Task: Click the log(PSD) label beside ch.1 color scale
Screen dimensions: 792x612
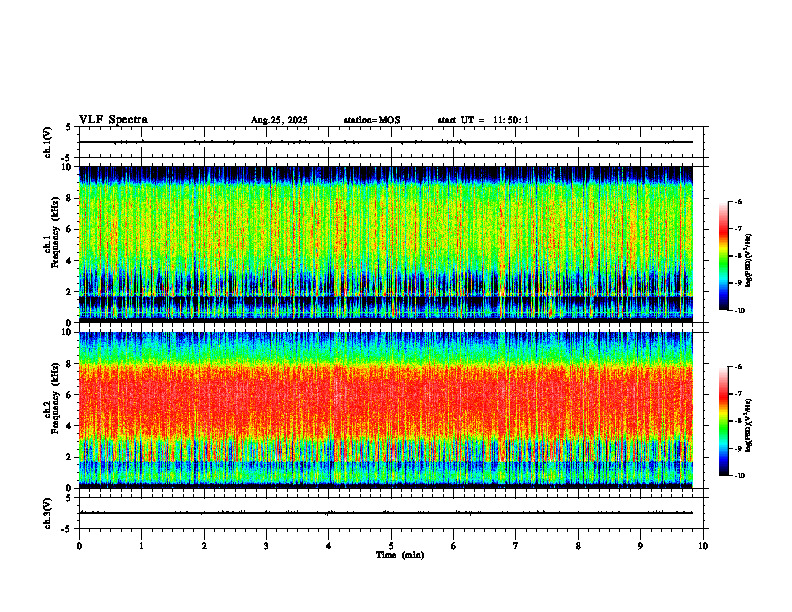Action: click(x=749, y=261)
